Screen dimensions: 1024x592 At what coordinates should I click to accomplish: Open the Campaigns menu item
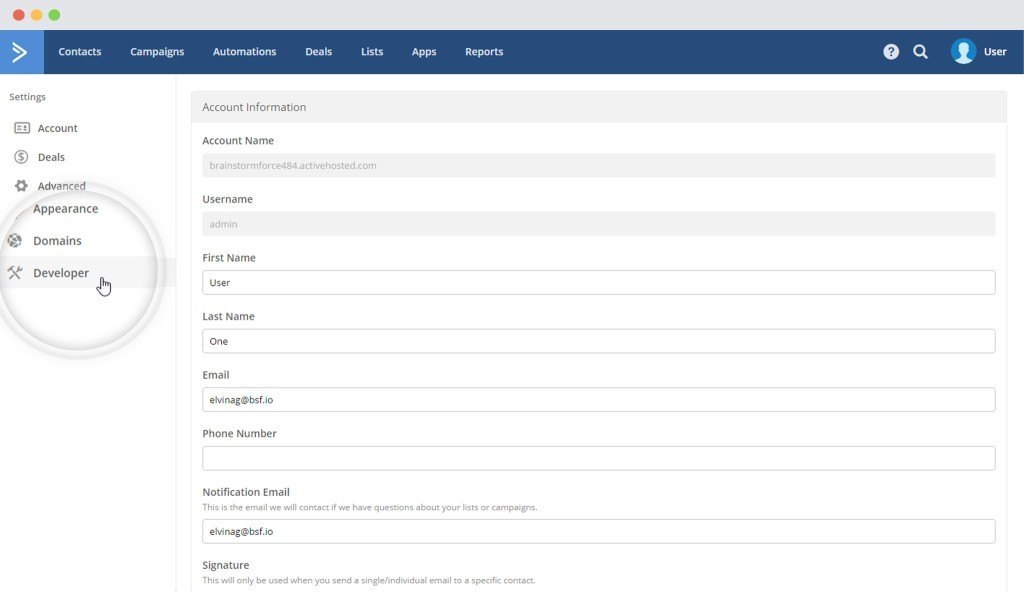[156, 51]
